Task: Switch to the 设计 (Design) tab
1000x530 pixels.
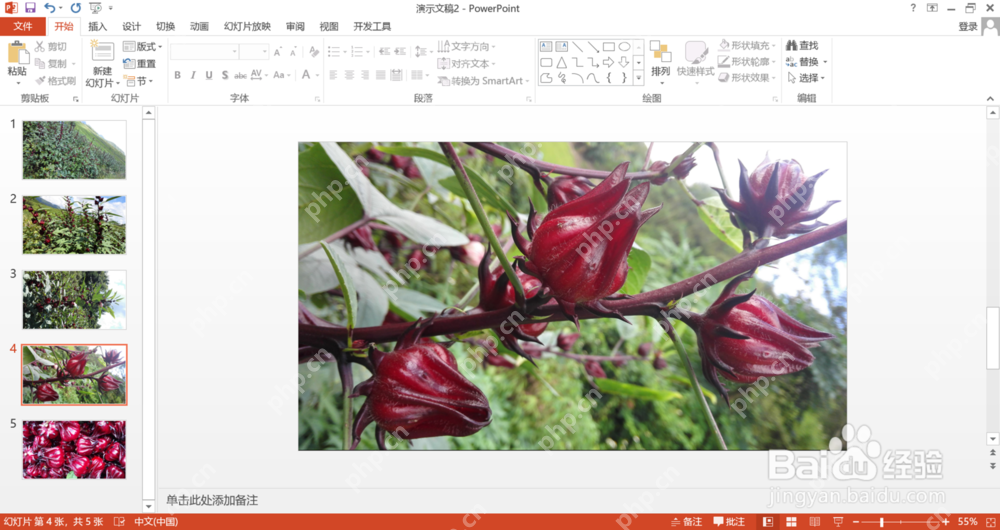Action: click(131, 27)
